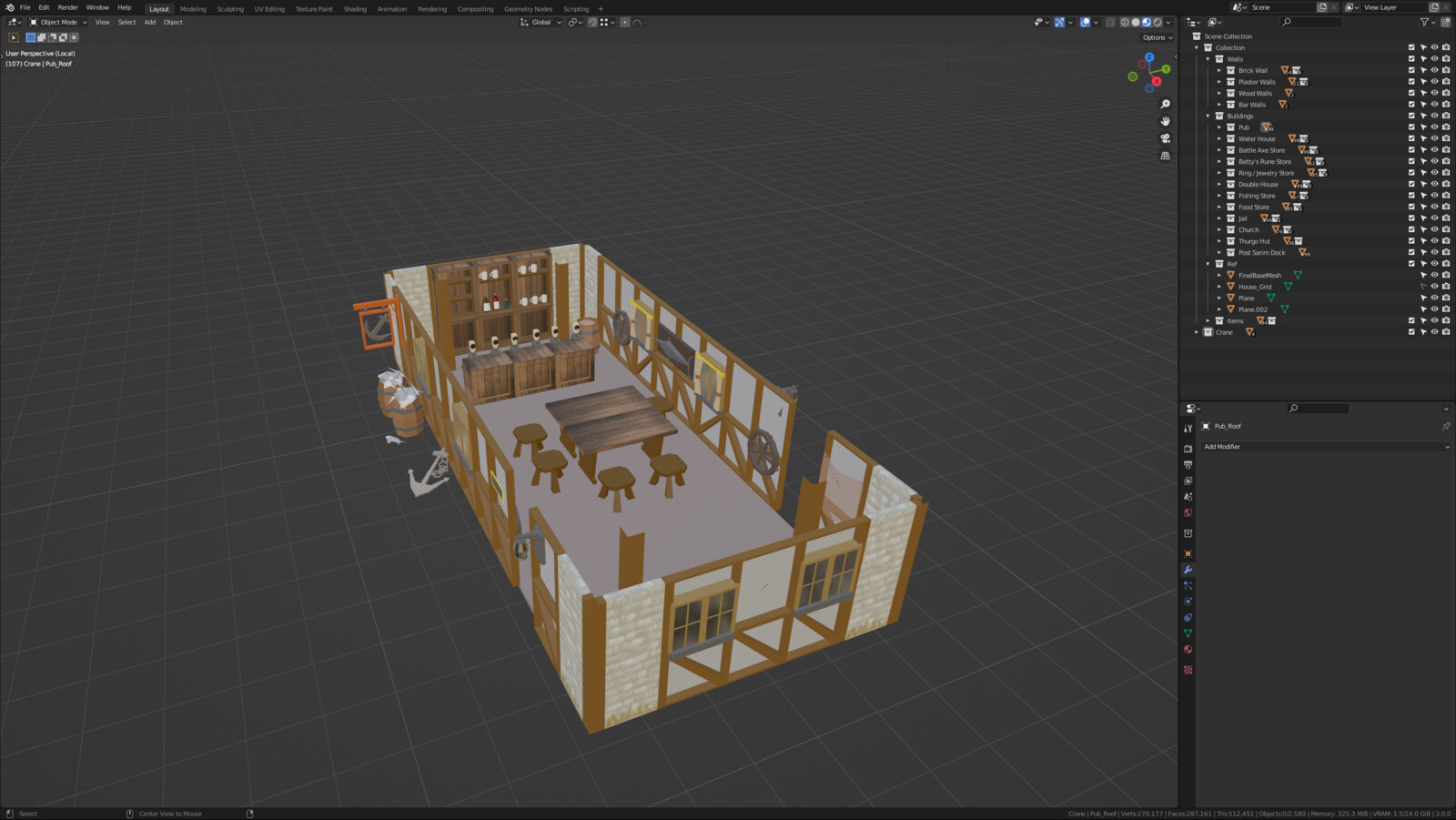Click the Scene name field

point(1281,7)
